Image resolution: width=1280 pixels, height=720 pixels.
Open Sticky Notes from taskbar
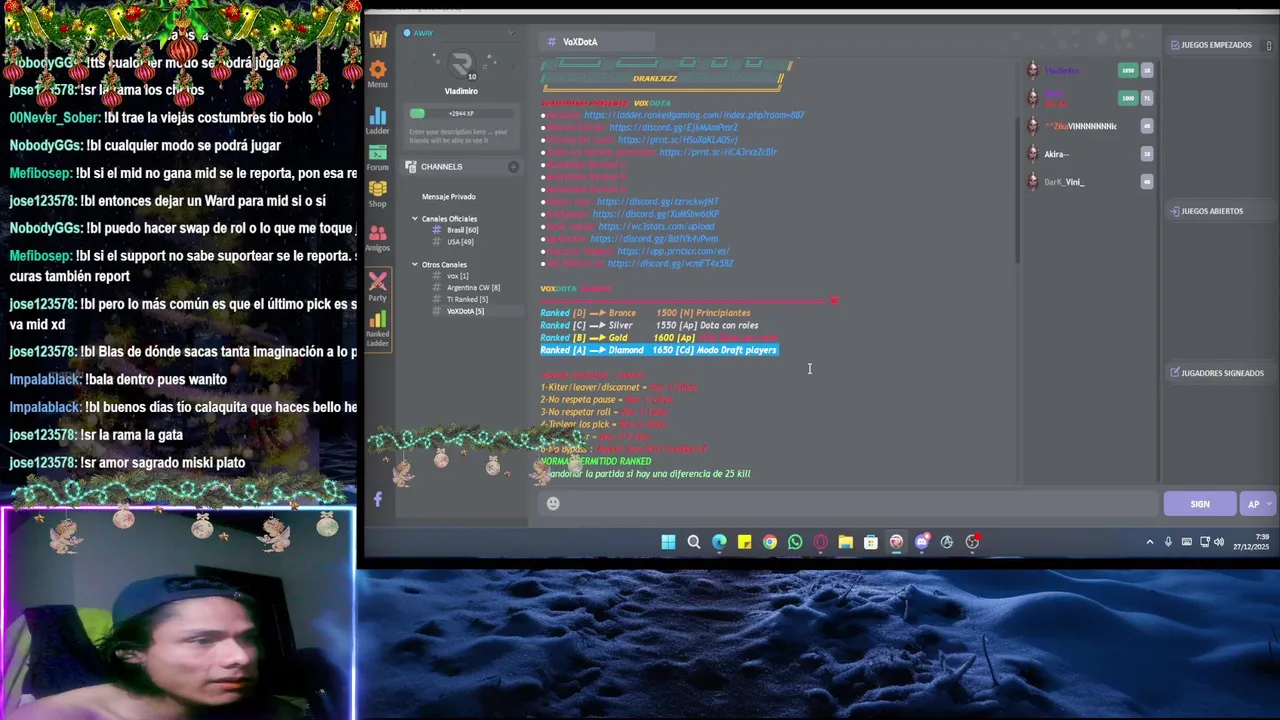point(744,542)
